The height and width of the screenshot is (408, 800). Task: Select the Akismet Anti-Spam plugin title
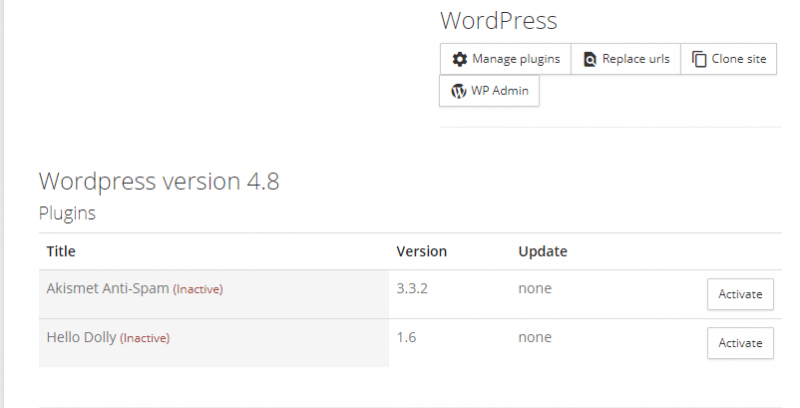coord(108,289)
